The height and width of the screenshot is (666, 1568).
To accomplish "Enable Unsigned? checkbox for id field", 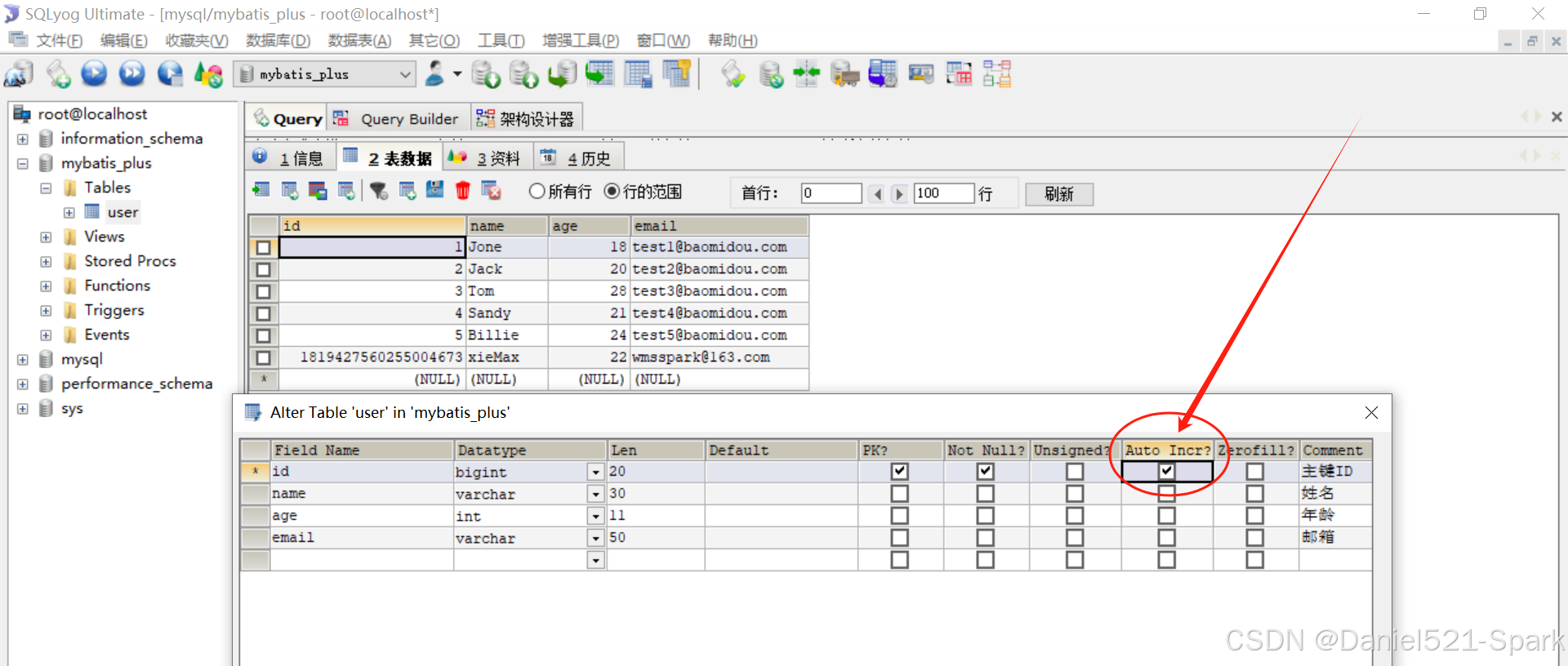I will click(1075, 472).
